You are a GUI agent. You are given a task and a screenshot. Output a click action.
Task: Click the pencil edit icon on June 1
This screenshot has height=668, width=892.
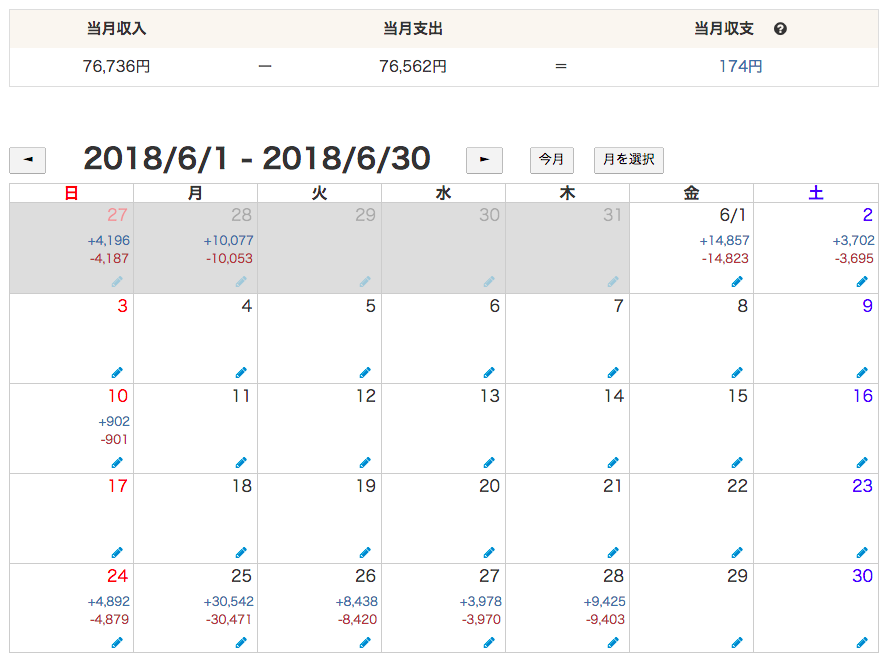pos(736,282)
